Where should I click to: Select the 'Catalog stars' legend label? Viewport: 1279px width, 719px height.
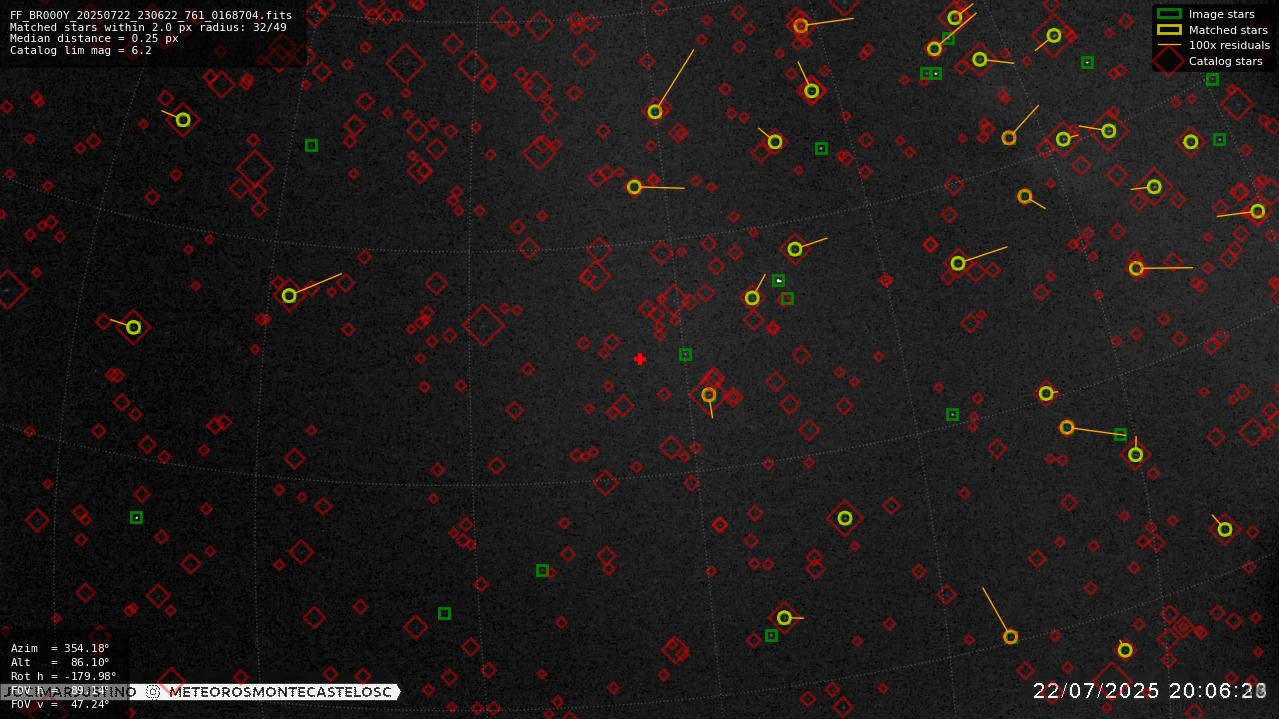click(x=1225, y=61)
